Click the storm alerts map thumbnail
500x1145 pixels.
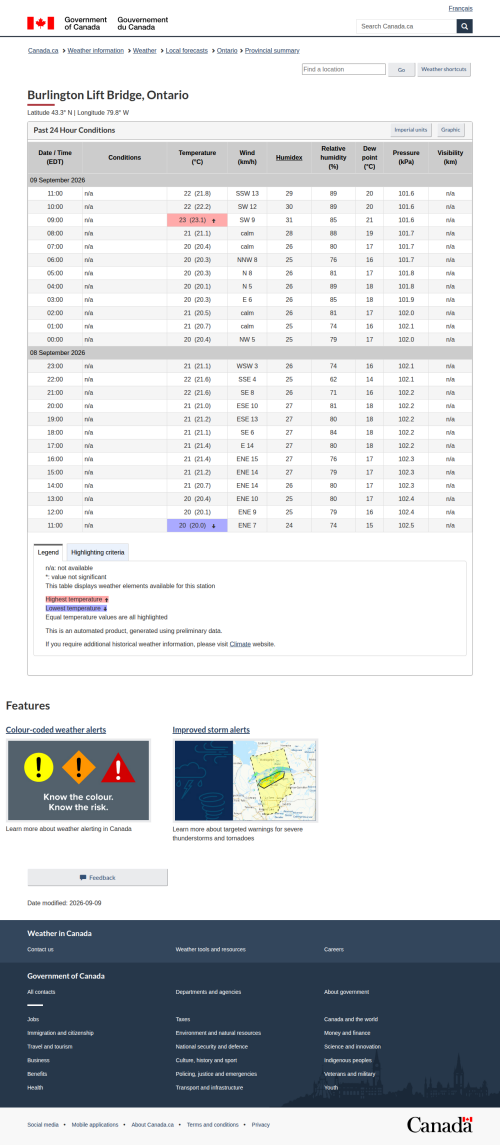pyautogui.click(x=245, y=781)
